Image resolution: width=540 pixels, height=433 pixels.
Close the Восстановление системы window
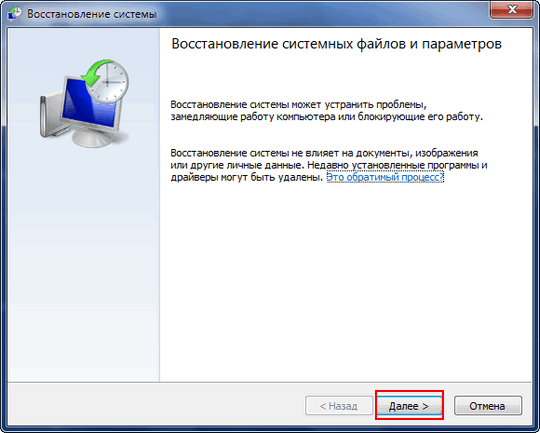[512, 10]
